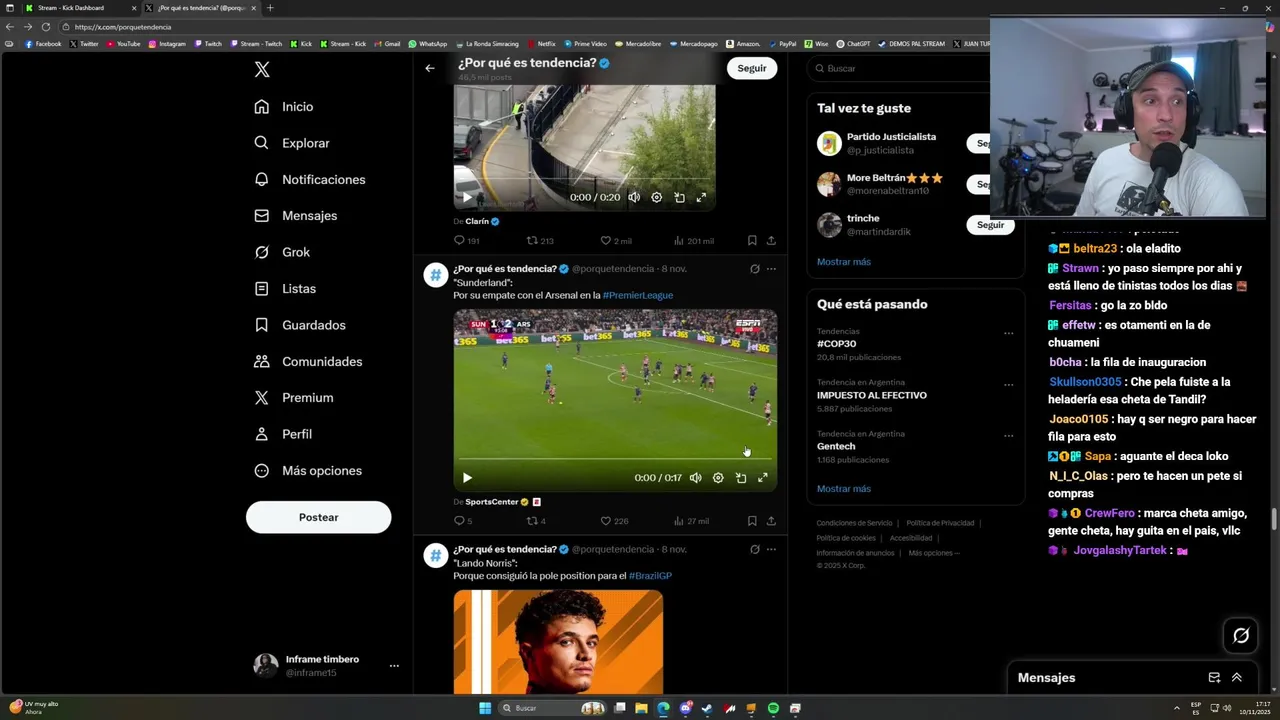The width and height of the screenshot is (1280, 720).
Task: Bookmark the Clarín video post
Action: (752, 241)
